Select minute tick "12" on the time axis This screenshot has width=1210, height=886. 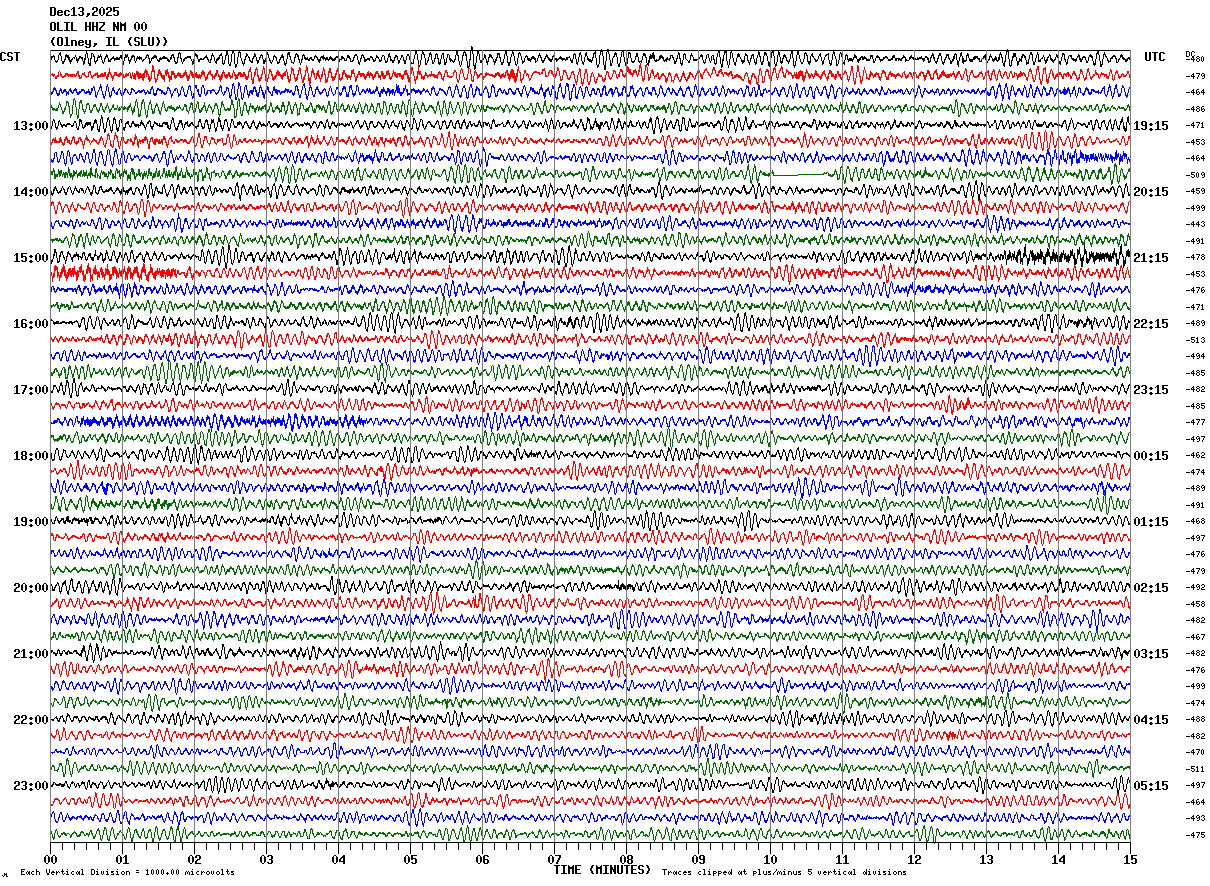pyautogui.click(x=914, y=859)
